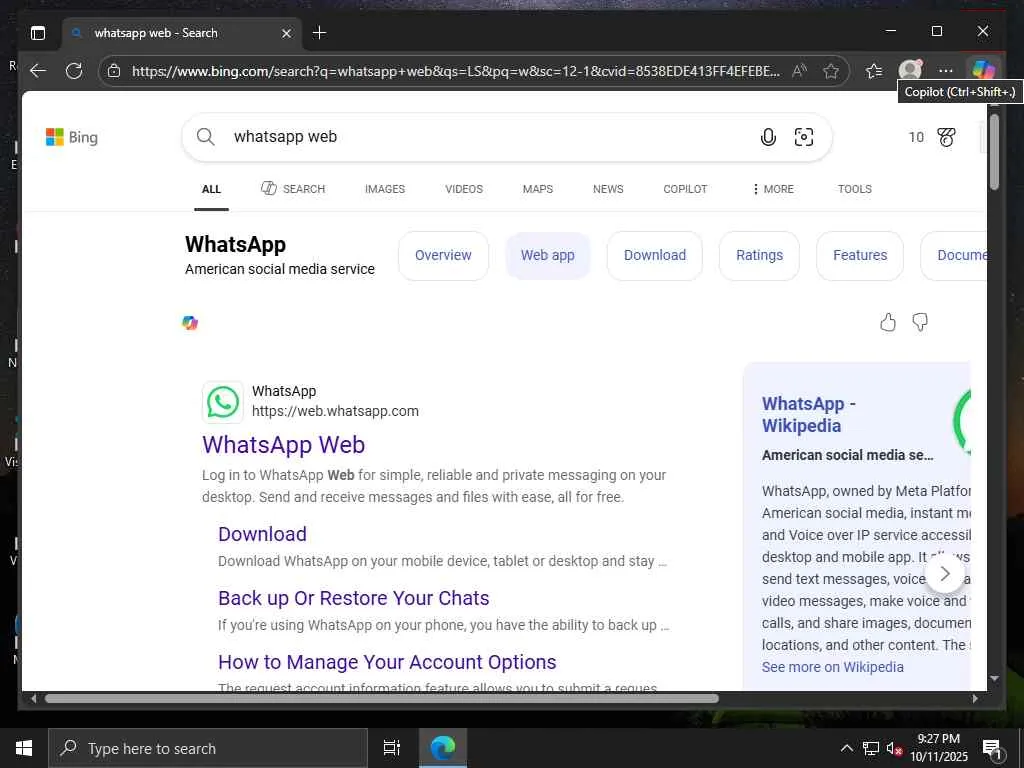
Task: Open the muted volume tray icon
Action: tap(894, 748)
